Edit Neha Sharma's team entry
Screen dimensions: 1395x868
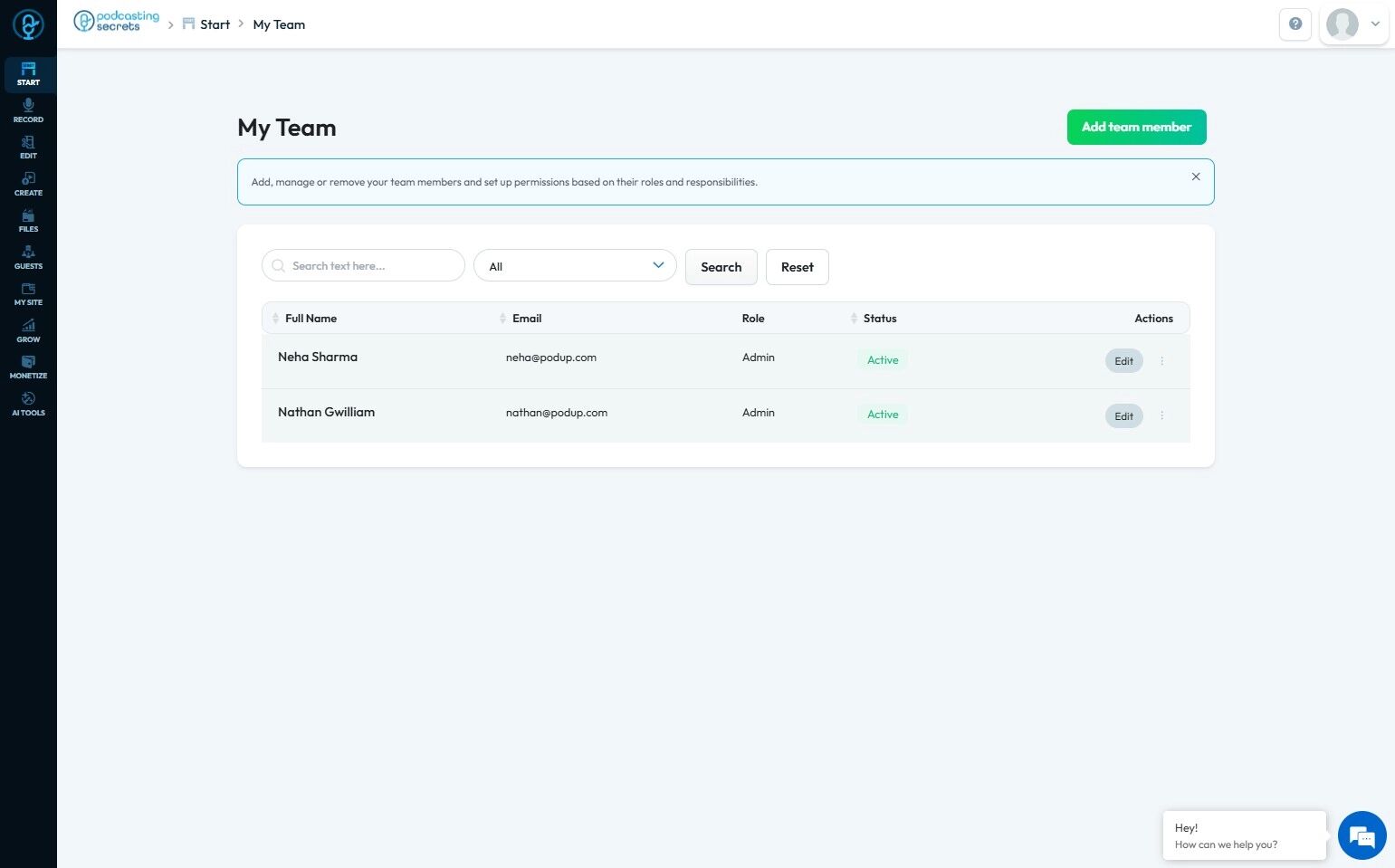tap(1123, 361)
